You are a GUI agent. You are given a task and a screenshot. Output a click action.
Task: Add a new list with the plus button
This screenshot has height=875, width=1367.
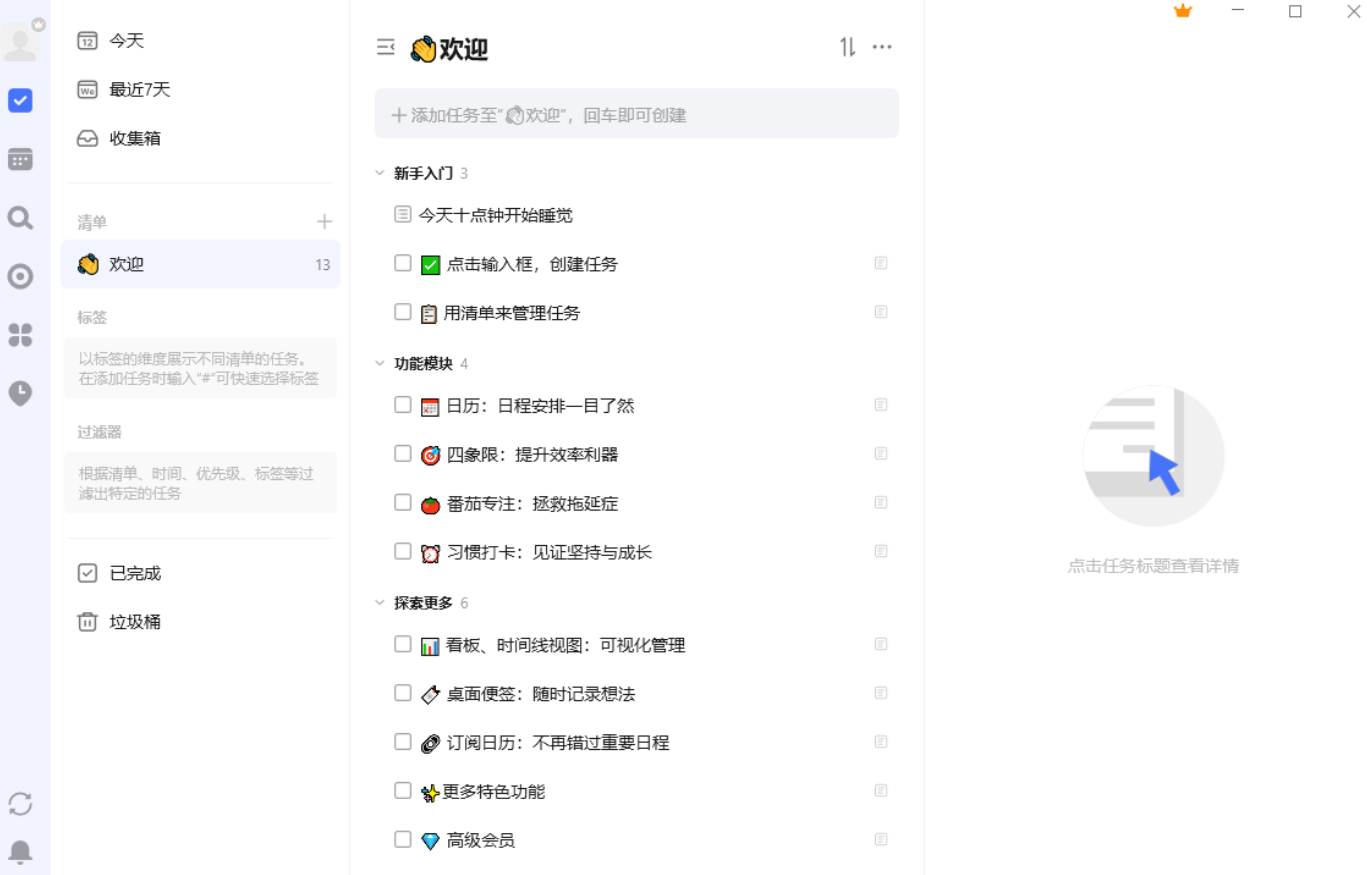pos(325,221)
